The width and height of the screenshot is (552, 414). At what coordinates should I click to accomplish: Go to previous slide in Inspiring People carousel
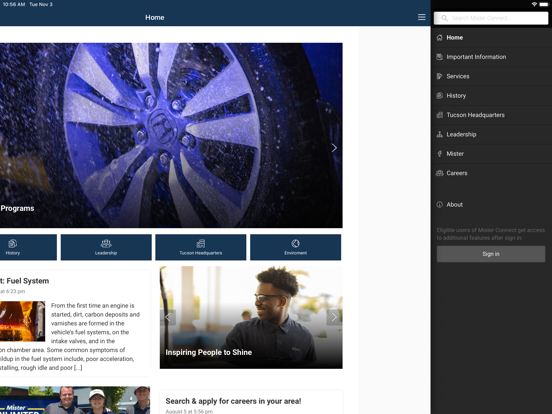168,317
